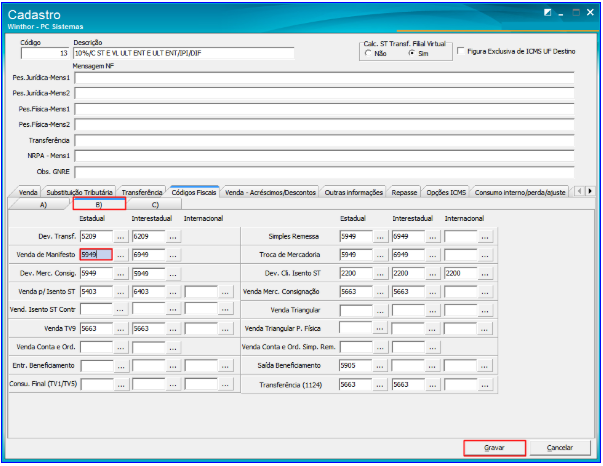Click the window options icon in title bar
This screenshot has width=603, height=466.
[x=548, y=13]
